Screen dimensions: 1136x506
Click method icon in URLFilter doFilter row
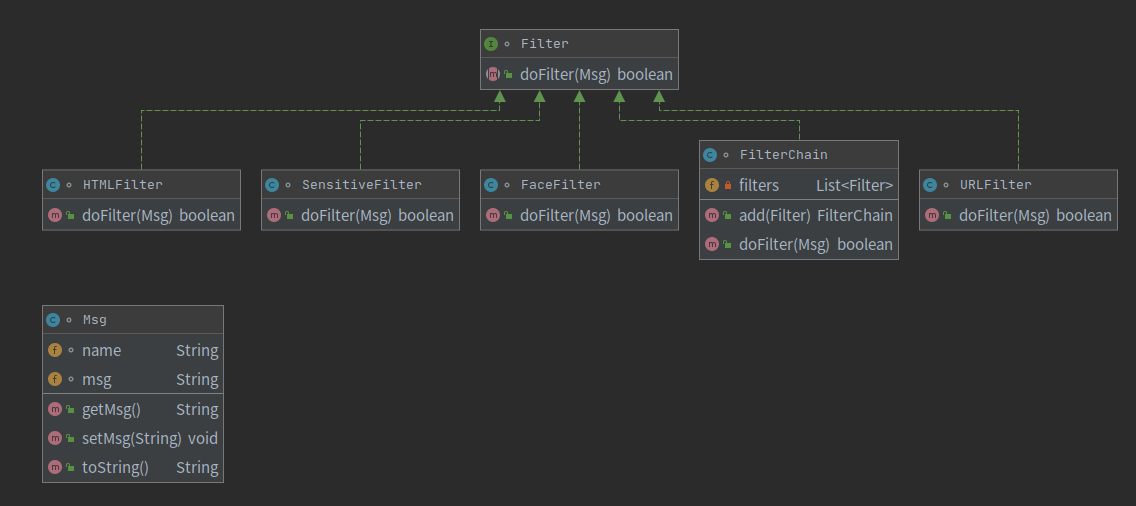[931, 215]
